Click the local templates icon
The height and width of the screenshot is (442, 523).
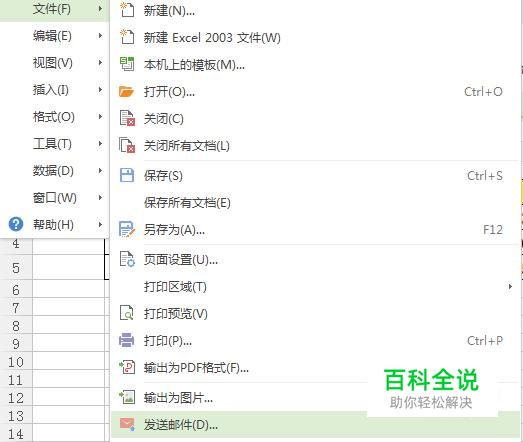[x=127, y=64]
